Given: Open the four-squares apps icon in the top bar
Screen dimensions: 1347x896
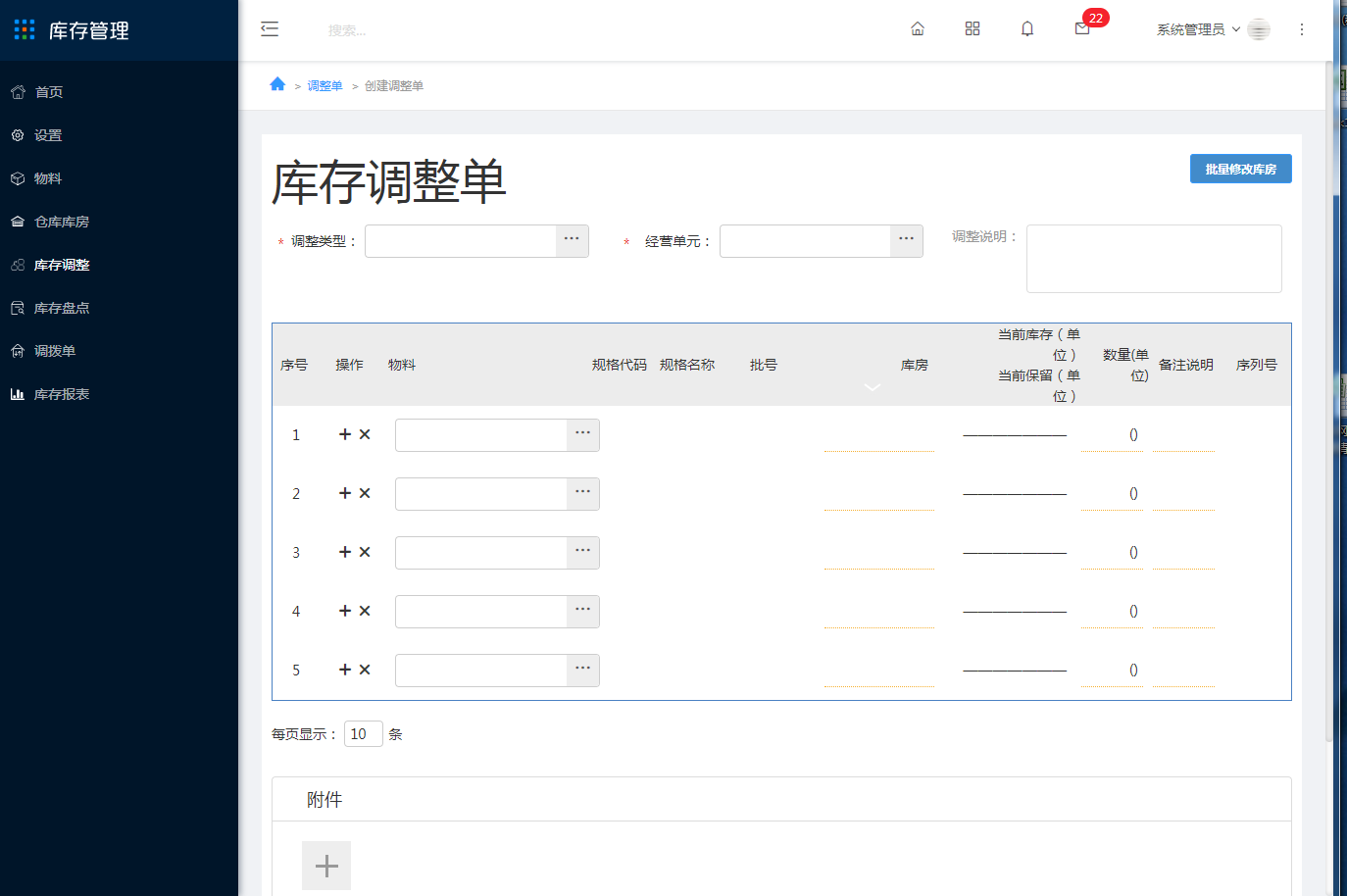Looking at the screenshot, I should 973,29.
